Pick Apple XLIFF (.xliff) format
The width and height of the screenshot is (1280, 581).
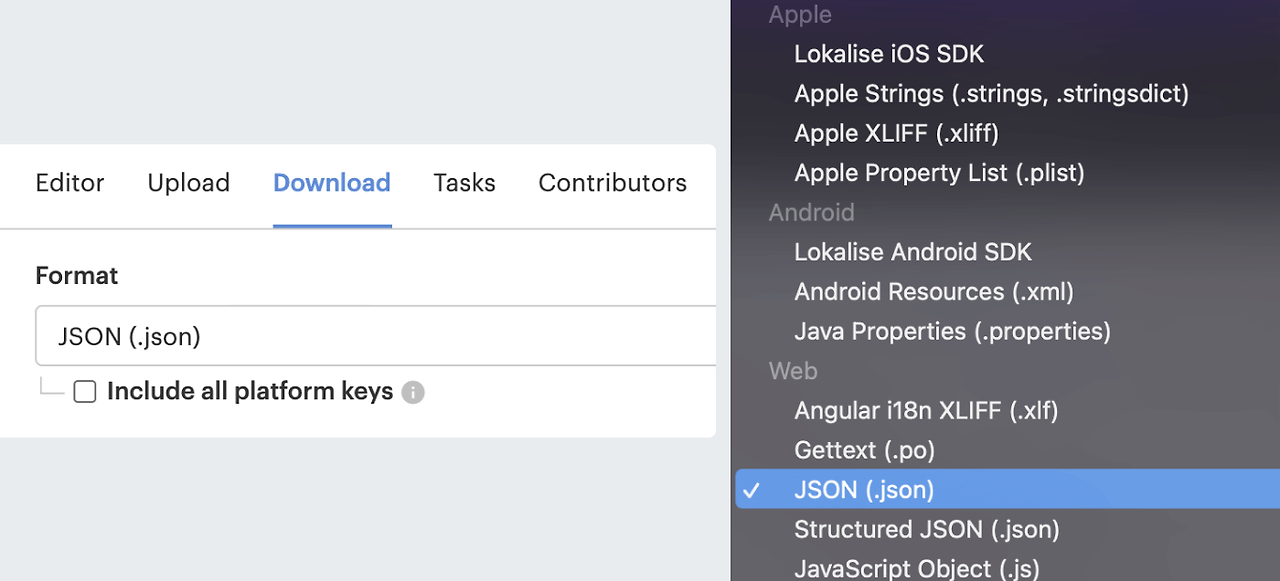896,133
